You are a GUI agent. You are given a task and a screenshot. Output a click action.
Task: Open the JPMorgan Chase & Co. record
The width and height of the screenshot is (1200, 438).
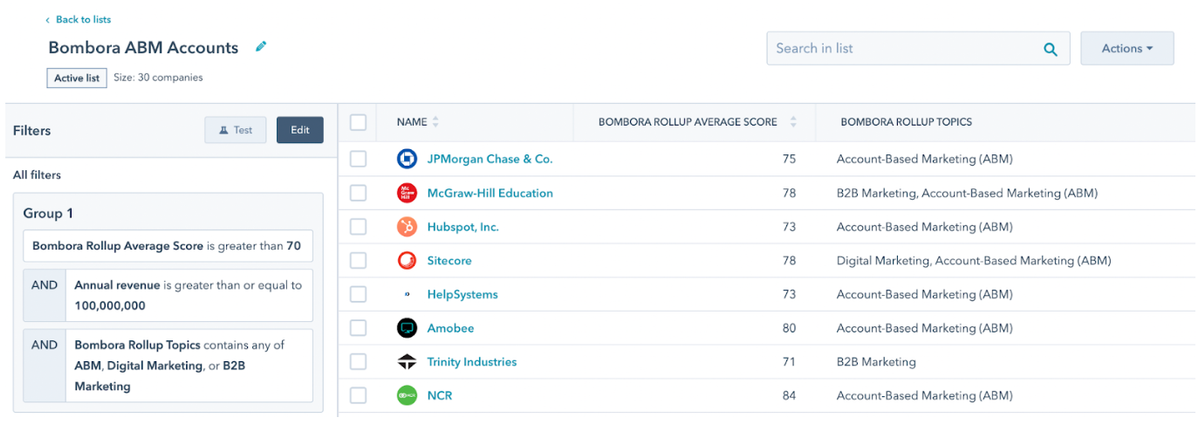[x=489, y=159]
